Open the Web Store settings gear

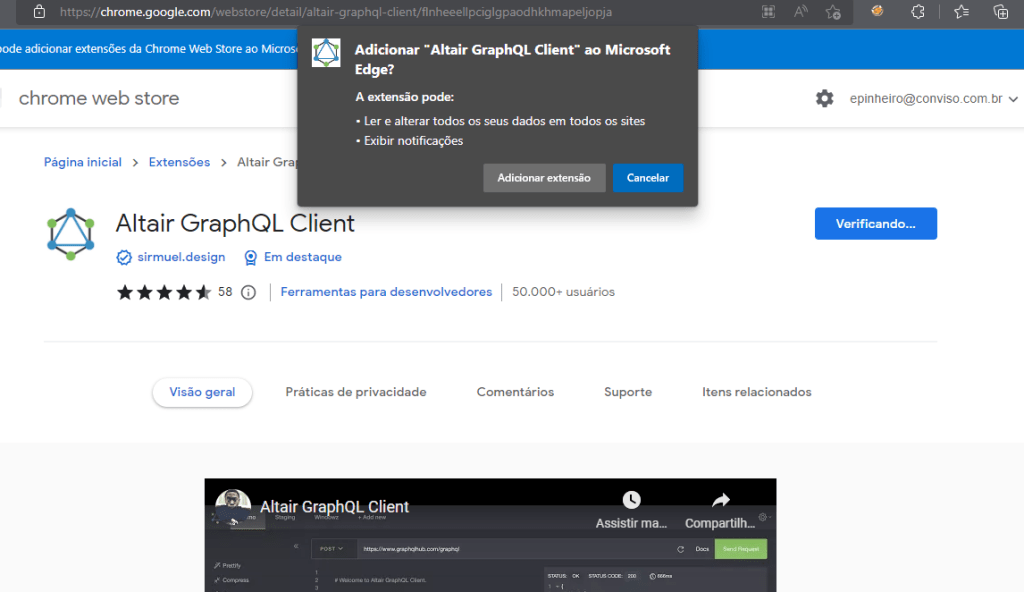pyautogui.click(x=824, y=99)
